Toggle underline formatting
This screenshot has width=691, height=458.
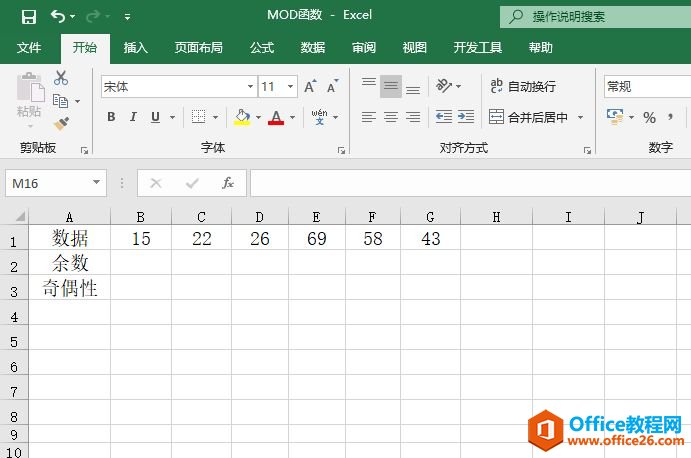tap(155, 117)
